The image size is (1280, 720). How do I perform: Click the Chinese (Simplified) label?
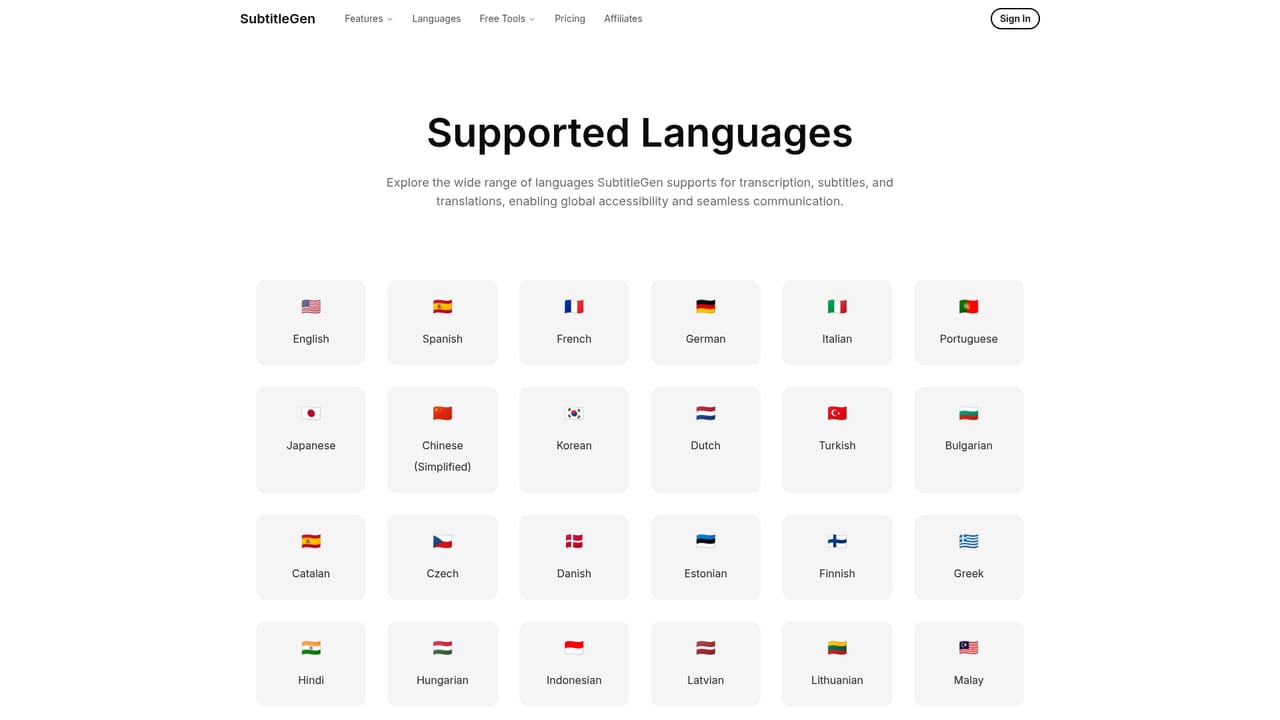[442, 456]
